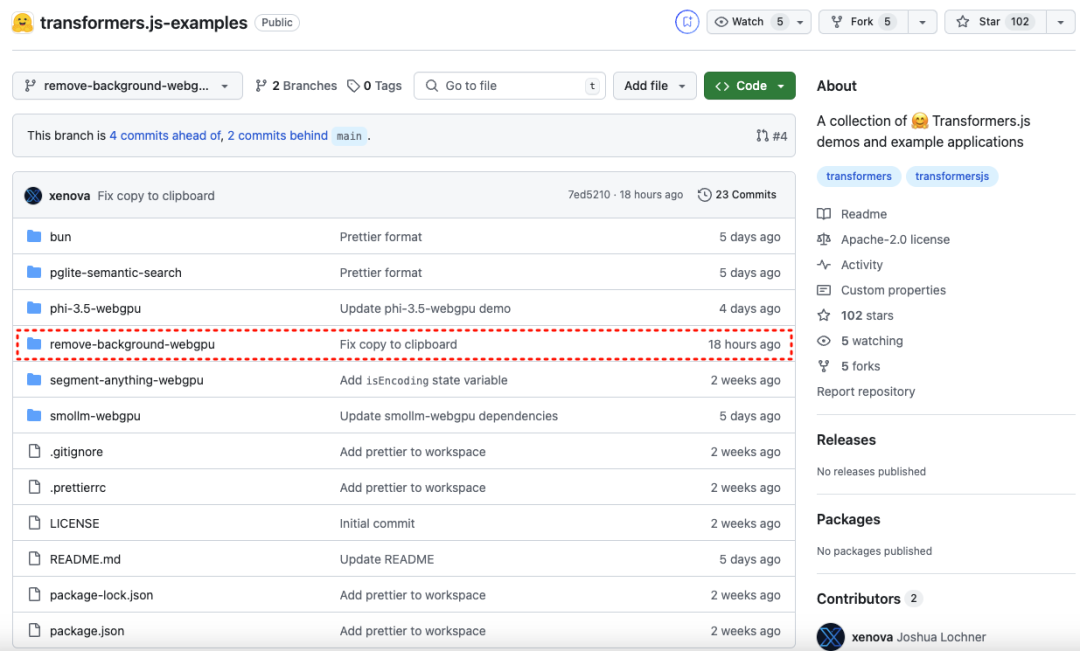Open 4 commits ahead of link
Screen dimensions: 1080x651
(165, 136)
